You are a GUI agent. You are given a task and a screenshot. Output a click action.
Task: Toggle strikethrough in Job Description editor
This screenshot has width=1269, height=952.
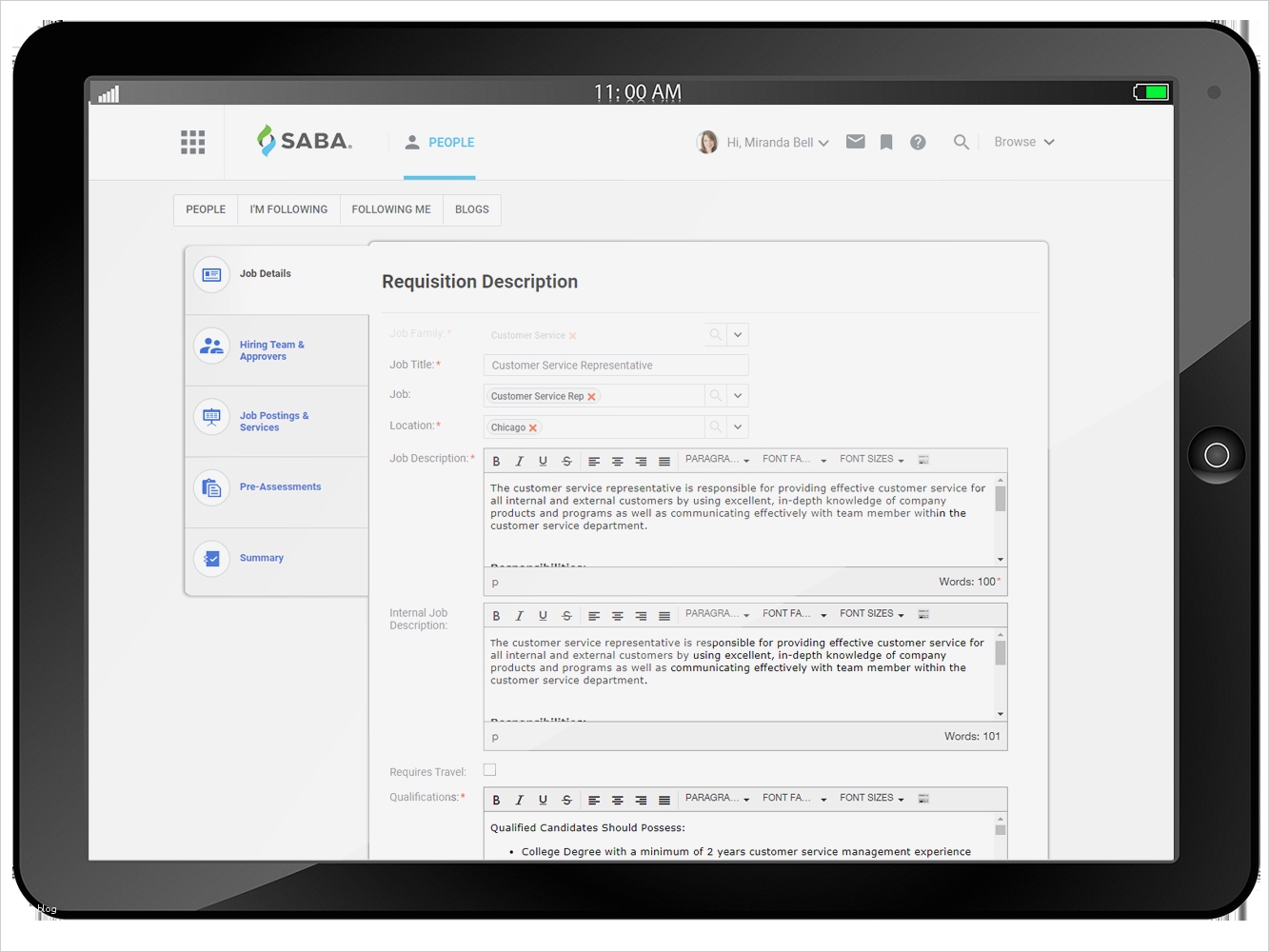tap(566, 461)
